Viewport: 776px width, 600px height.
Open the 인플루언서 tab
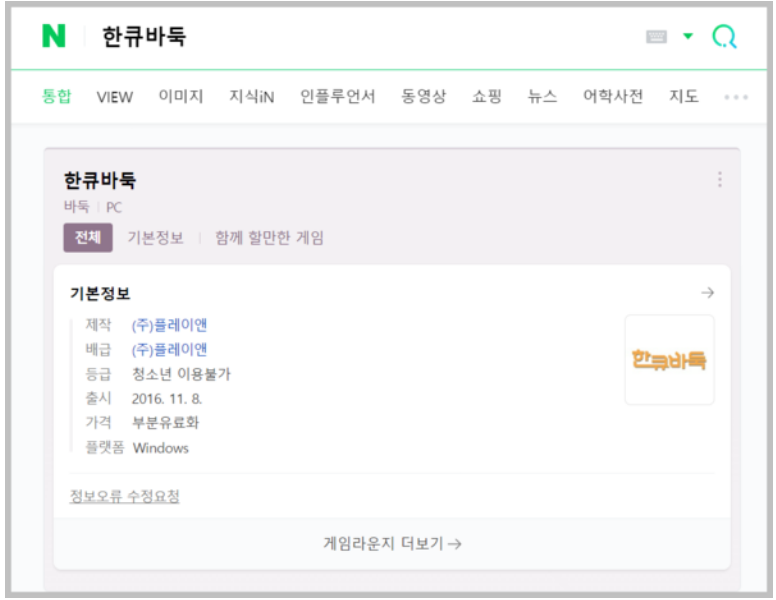pyautogui.click(x=338, y=96)
